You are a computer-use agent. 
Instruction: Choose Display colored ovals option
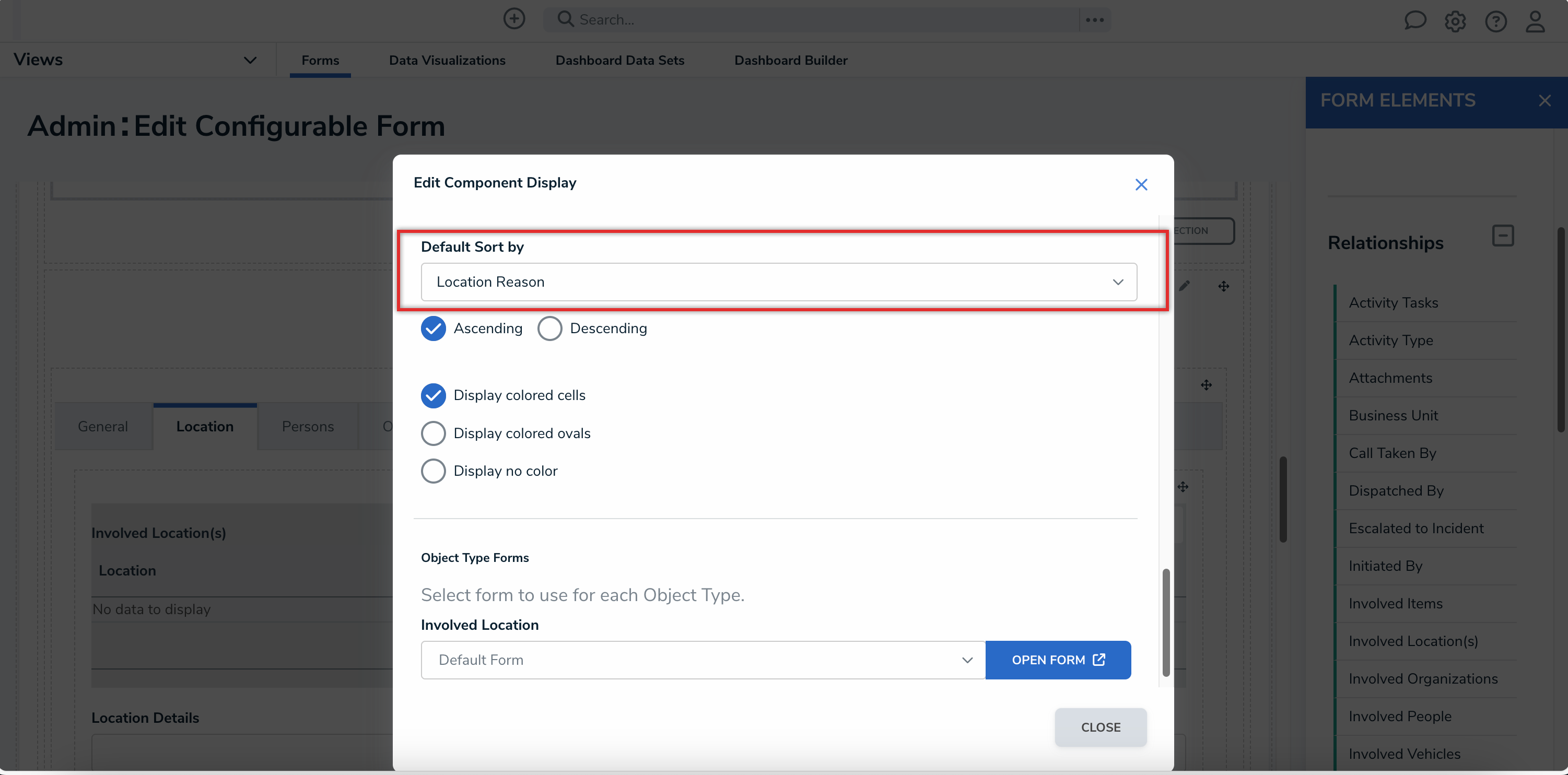tap(434, 433)
